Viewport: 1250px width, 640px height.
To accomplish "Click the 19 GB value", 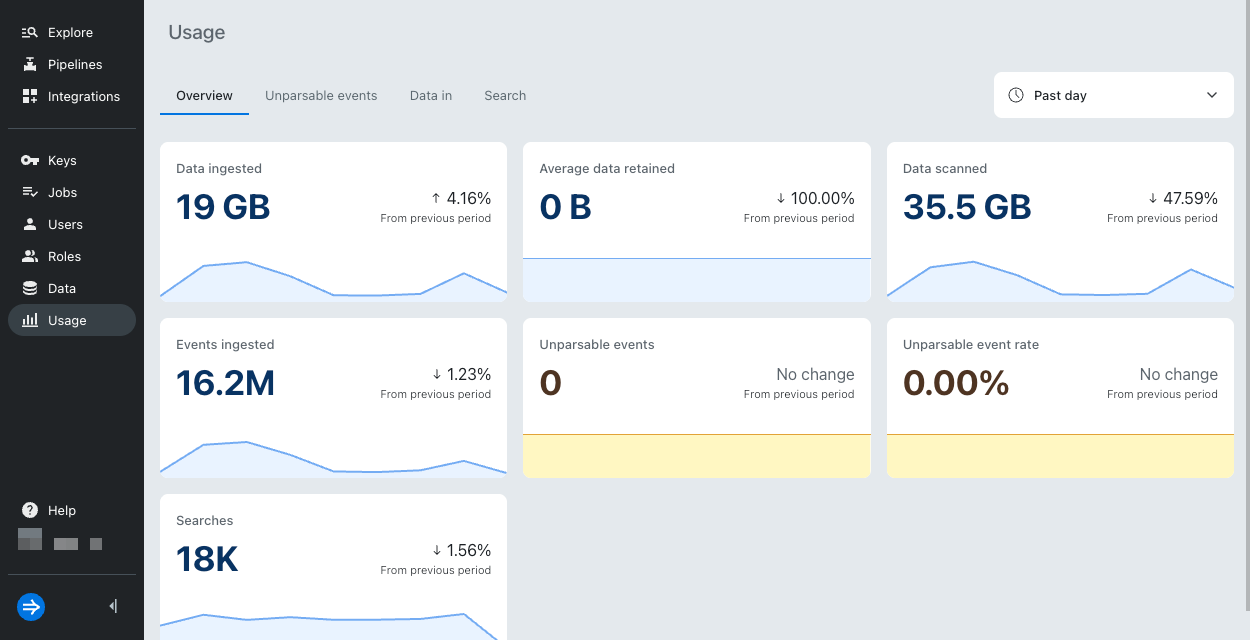I will [x=223, y=207].
